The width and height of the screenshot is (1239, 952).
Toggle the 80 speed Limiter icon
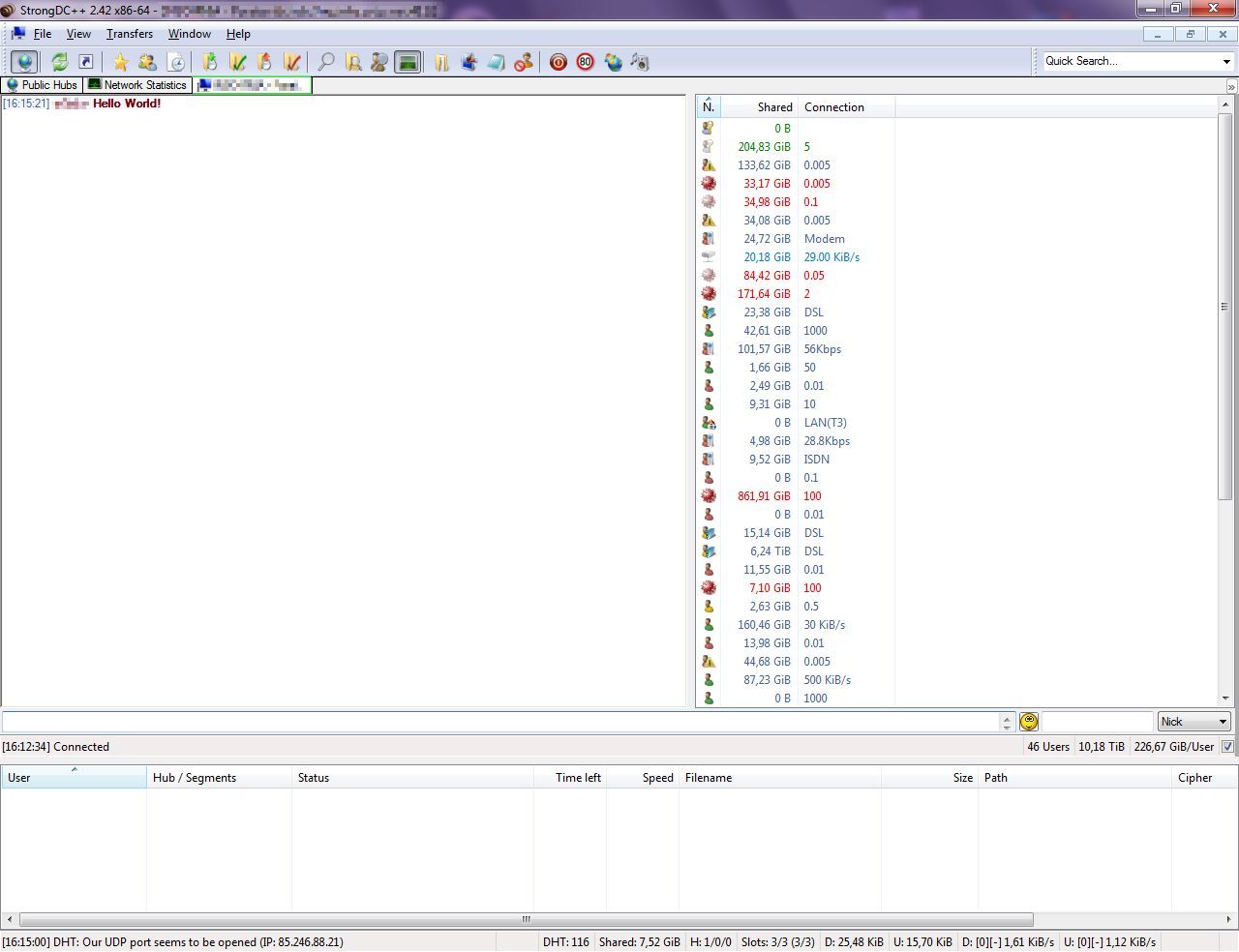[x=586, y=62]
